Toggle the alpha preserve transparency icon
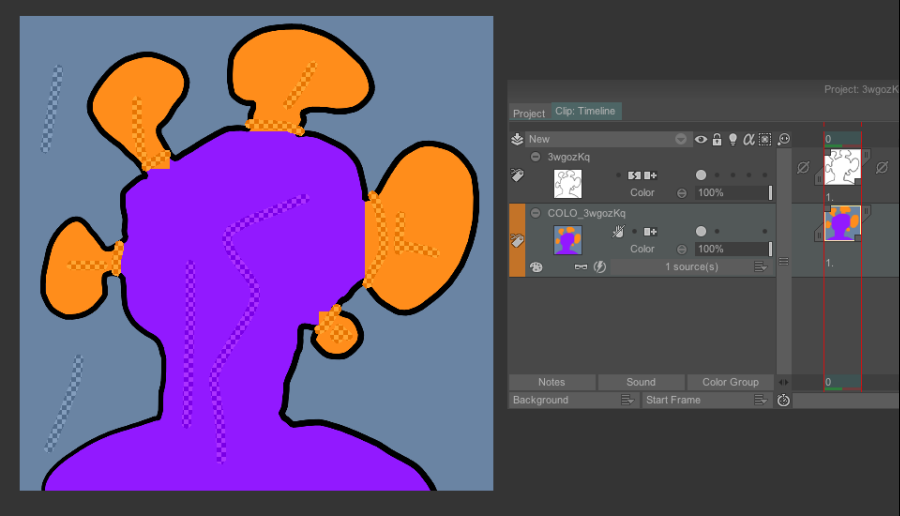The height and width of the screenshot is (516, 900). (x=748, y=139)
